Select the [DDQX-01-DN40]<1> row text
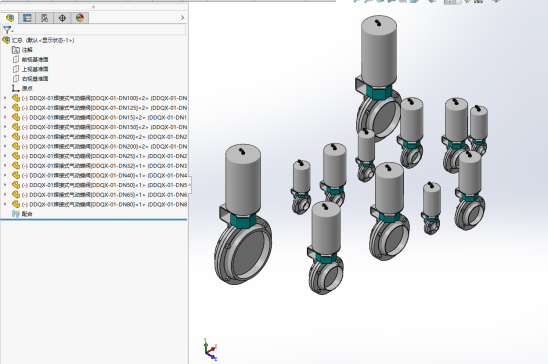Screen dimensions: 548x364 click(x=104, y=175)
